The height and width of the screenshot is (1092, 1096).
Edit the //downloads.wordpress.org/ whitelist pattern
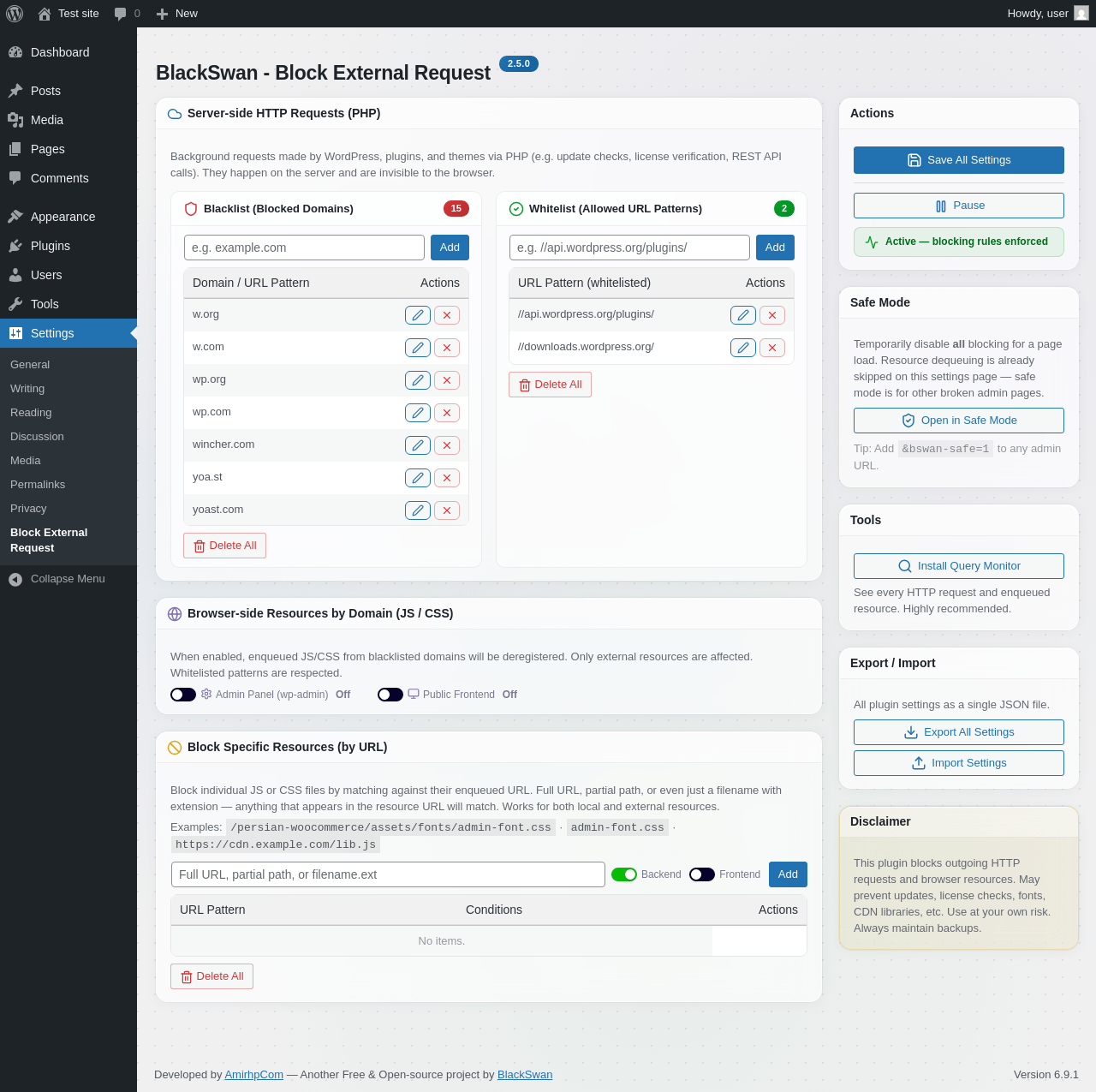click(x=743, y=348)
